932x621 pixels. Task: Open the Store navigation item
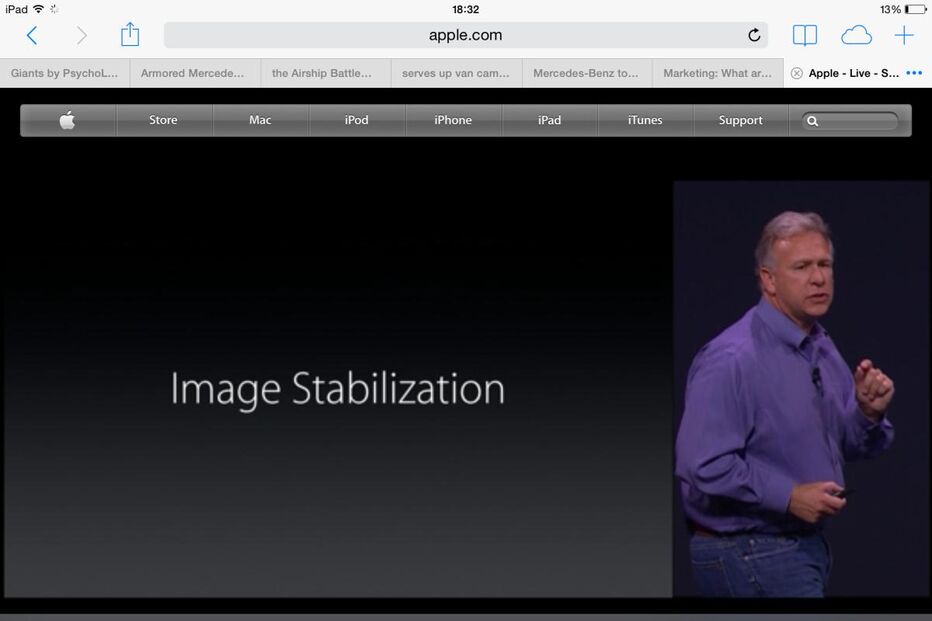[x=163, y=121]
